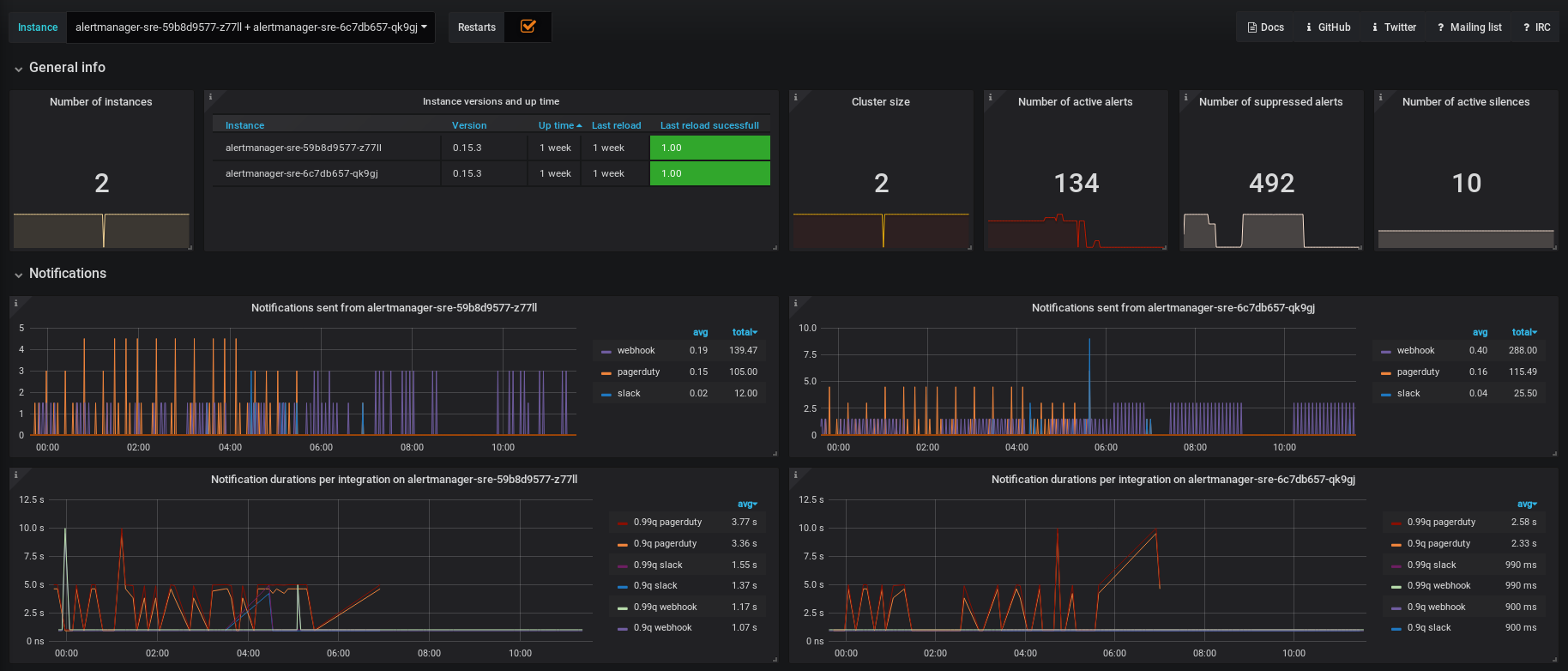Open the Instance variable dropdown
The height and width of the screenshot is (671, 1568).
[x=250, y=27]
